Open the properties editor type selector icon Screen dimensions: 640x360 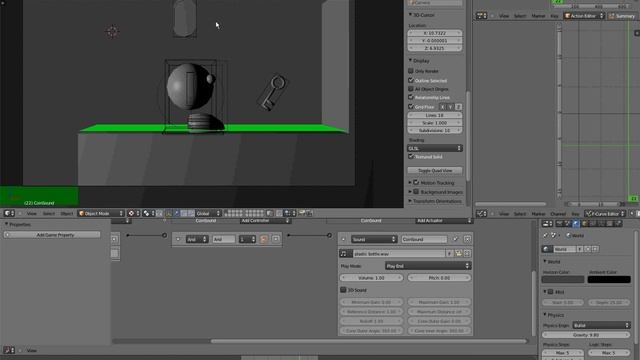tap(547, 224)
